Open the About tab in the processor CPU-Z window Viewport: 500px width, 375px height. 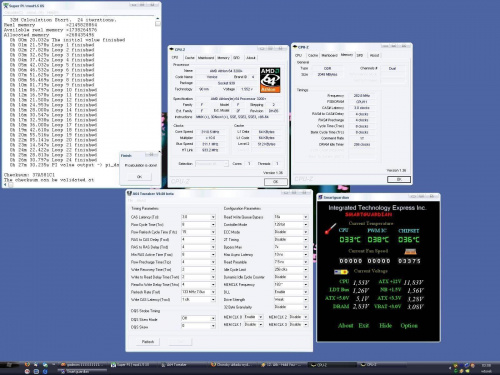point(251,58)
